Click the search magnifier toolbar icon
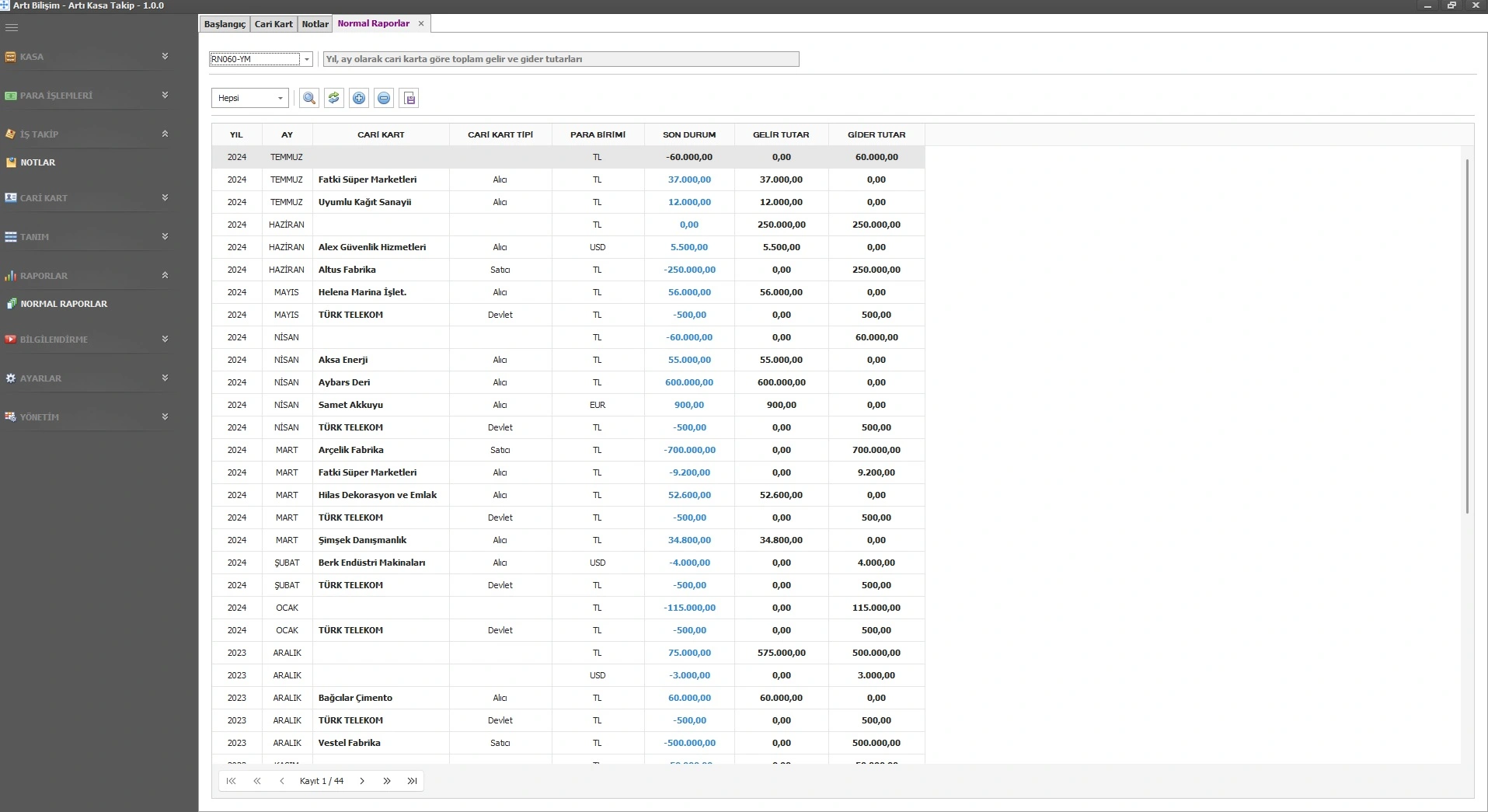 point(309,98)
